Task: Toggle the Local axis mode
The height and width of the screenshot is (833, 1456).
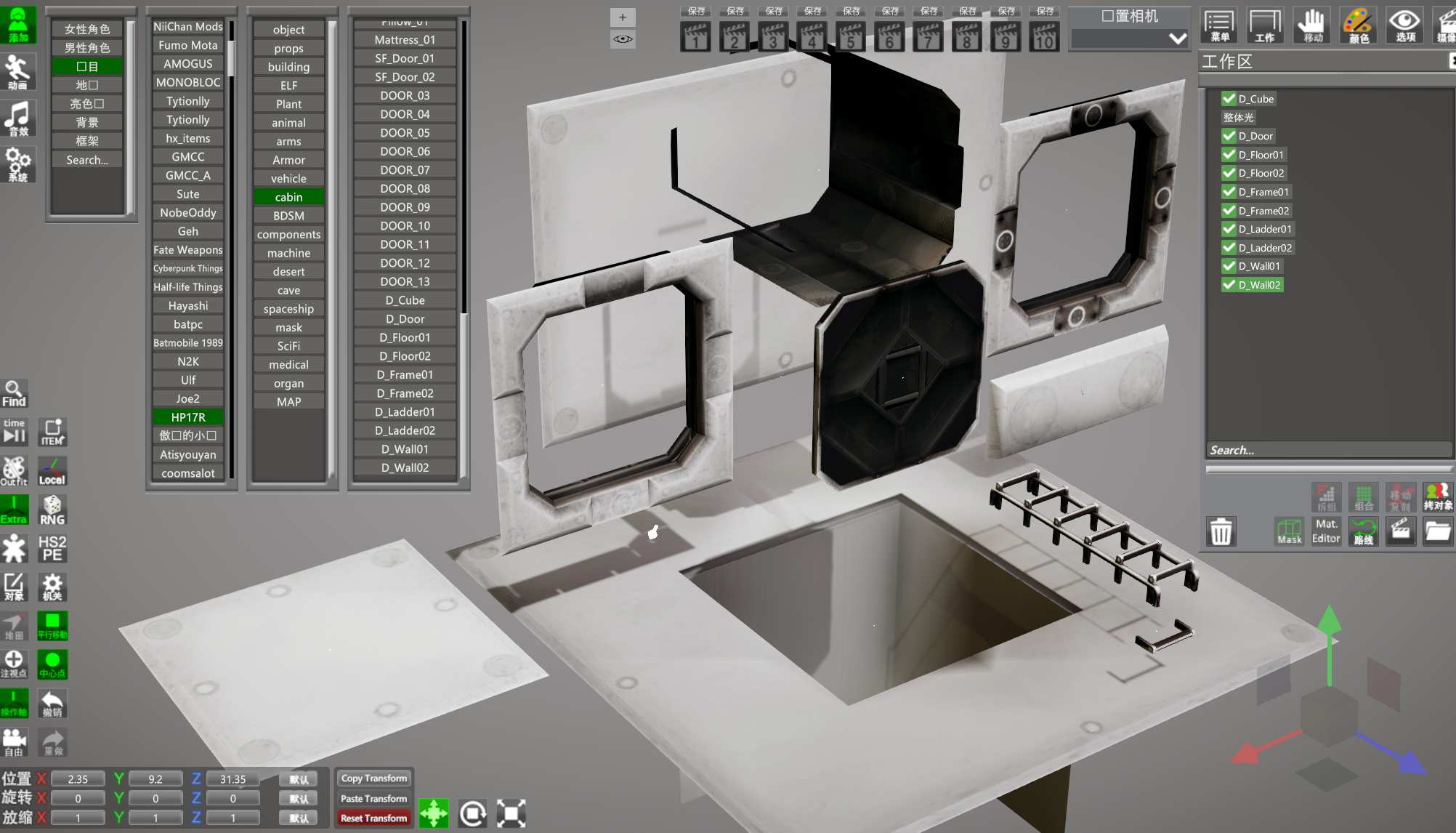Action: 52,471
